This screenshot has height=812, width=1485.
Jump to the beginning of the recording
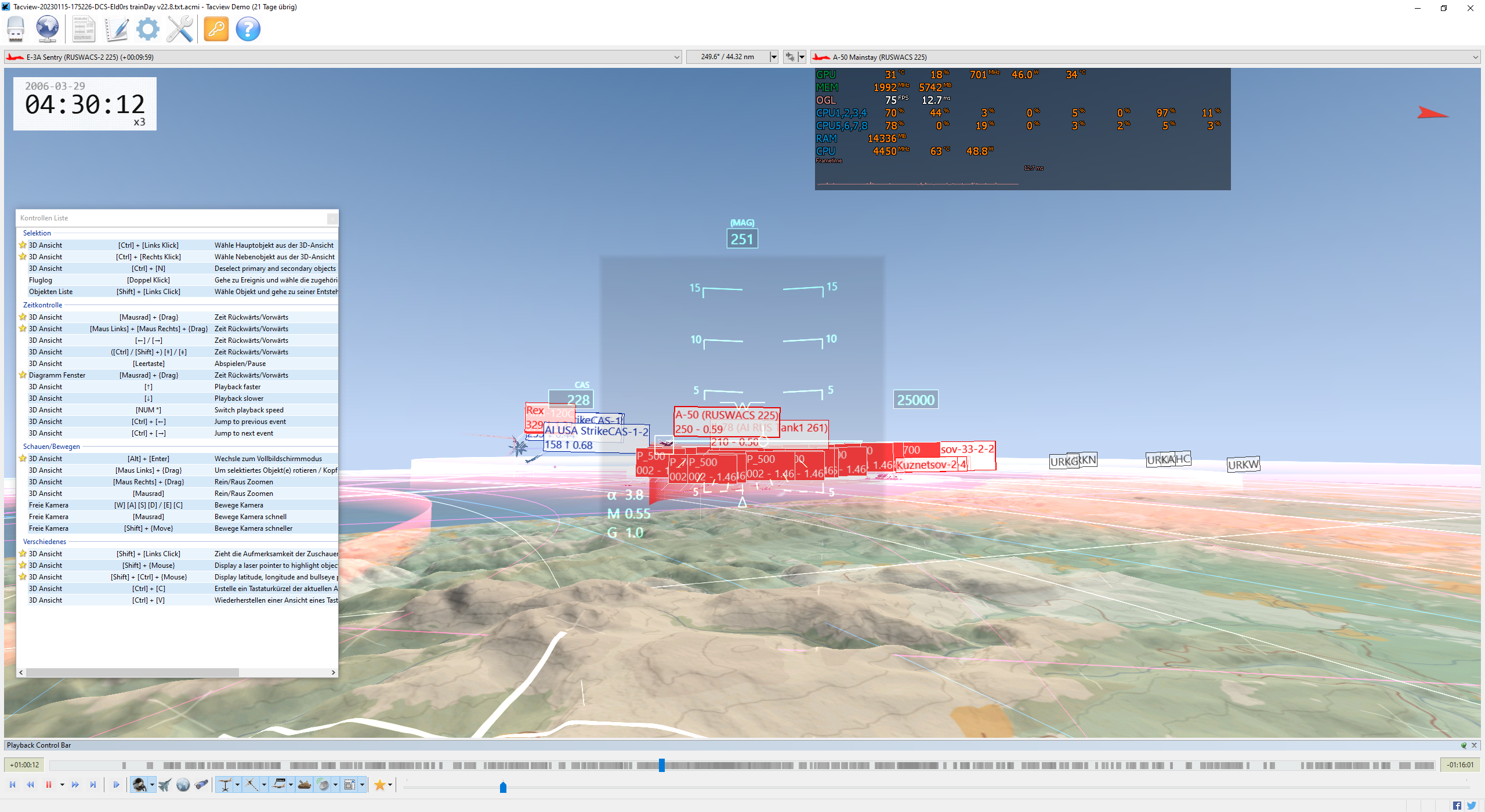click(x=12, y=785)
